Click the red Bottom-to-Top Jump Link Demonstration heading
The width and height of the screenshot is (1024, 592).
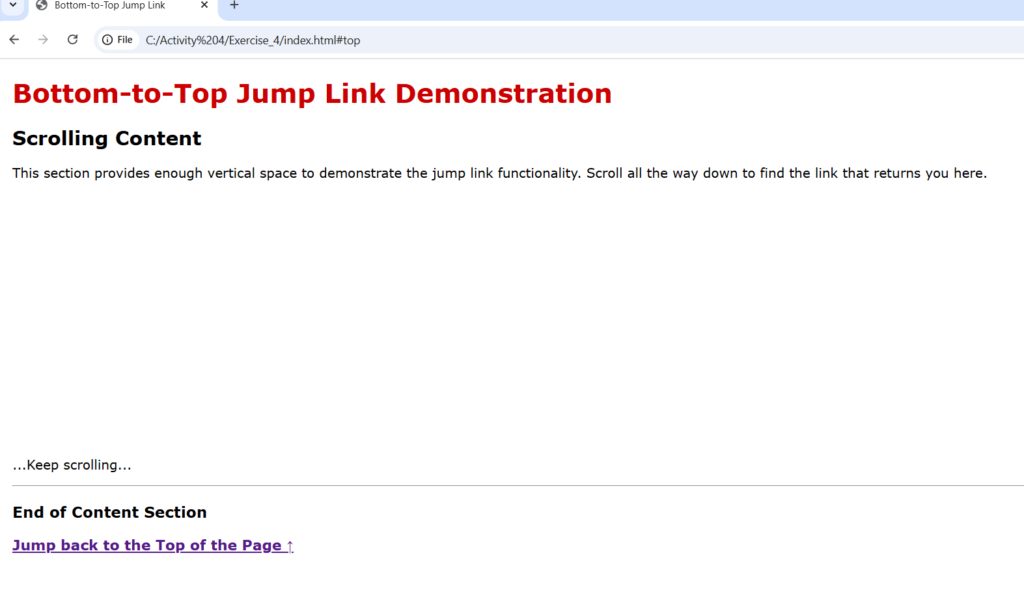312,94
